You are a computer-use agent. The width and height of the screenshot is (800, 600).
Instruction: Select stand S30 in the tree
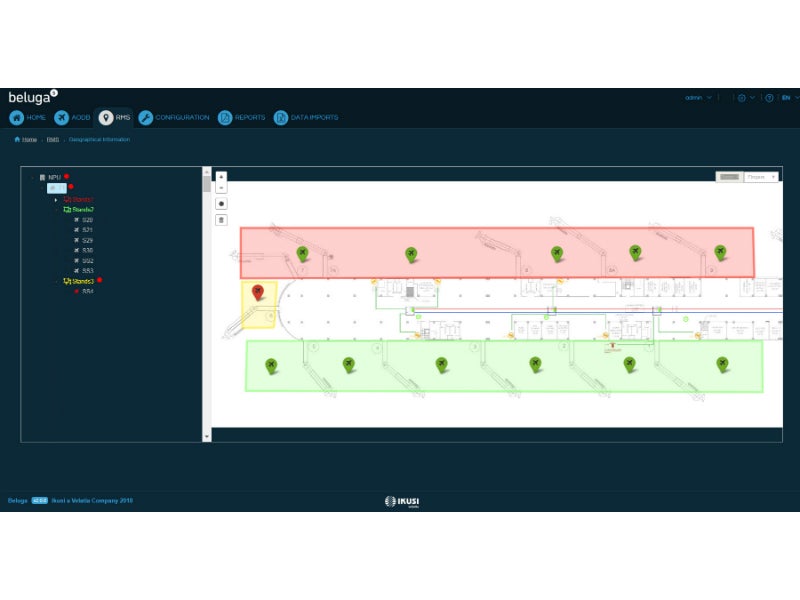tap(87, 250)
